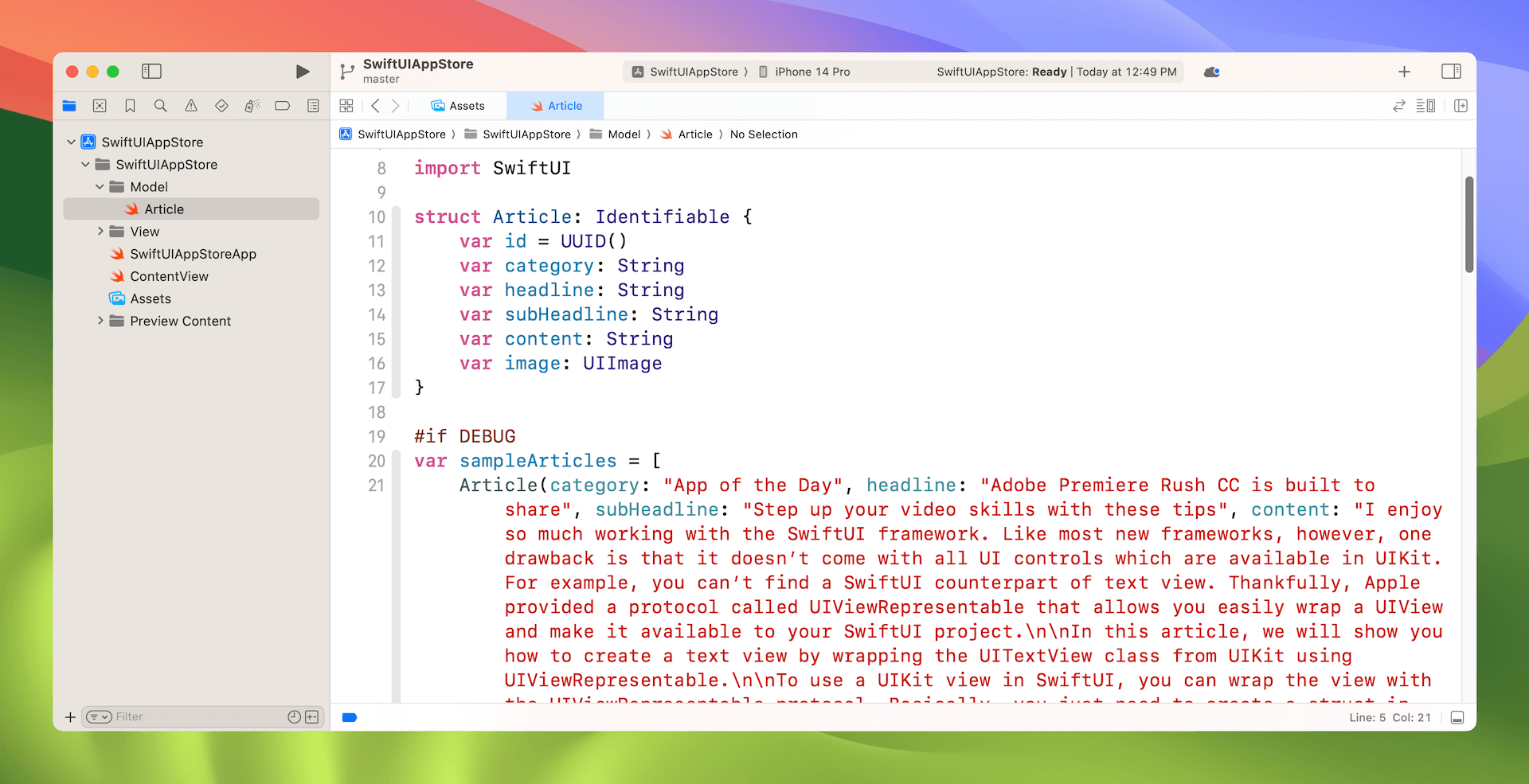Select the Project navigator folder icon

[69, 106]
